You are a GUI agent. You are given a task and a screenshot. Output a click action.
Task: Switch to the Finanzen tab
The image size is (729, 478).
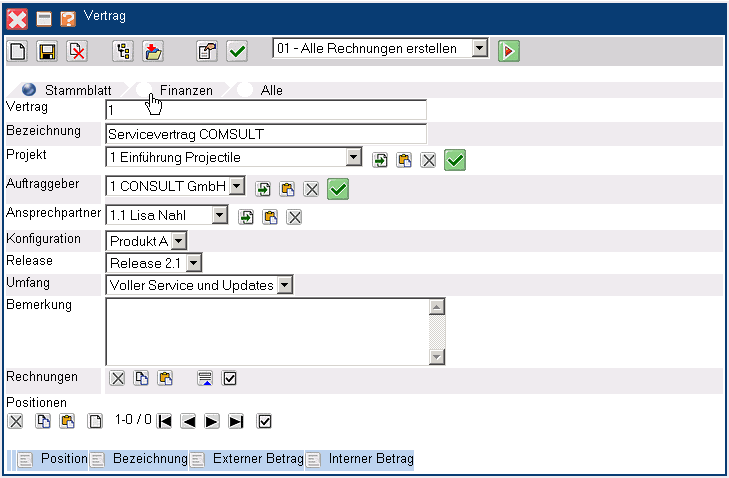point(186,90)
